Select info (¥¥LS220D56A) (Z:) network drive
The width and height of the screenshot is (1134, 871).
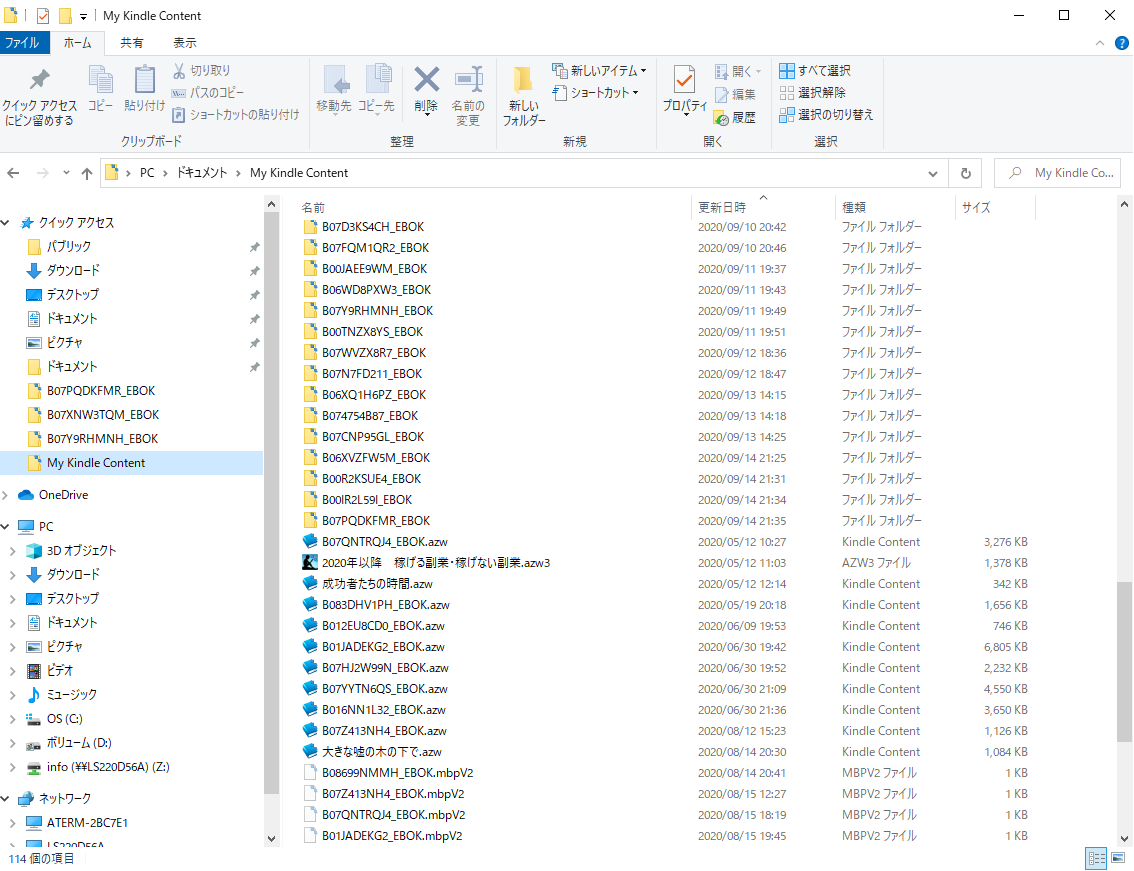pos(108,767)
